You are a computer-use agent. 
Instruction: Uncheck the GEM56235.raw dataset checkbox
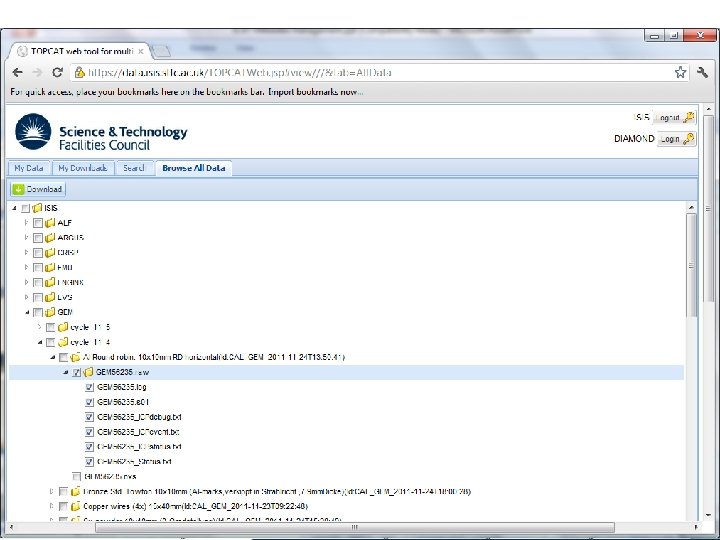pos(76,372)
